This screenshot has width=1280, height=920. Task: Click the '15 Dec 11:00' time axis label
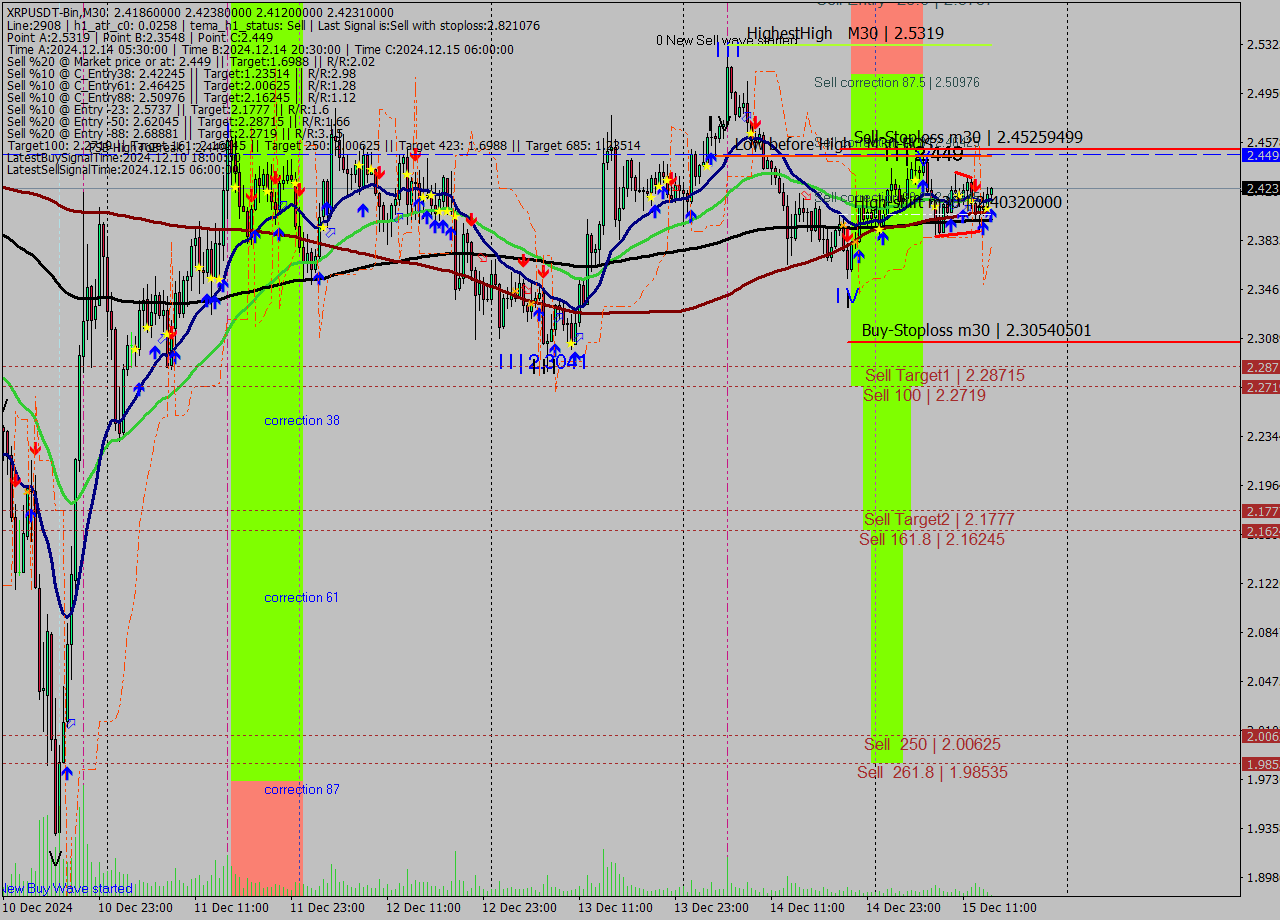[x=999, y=908]
